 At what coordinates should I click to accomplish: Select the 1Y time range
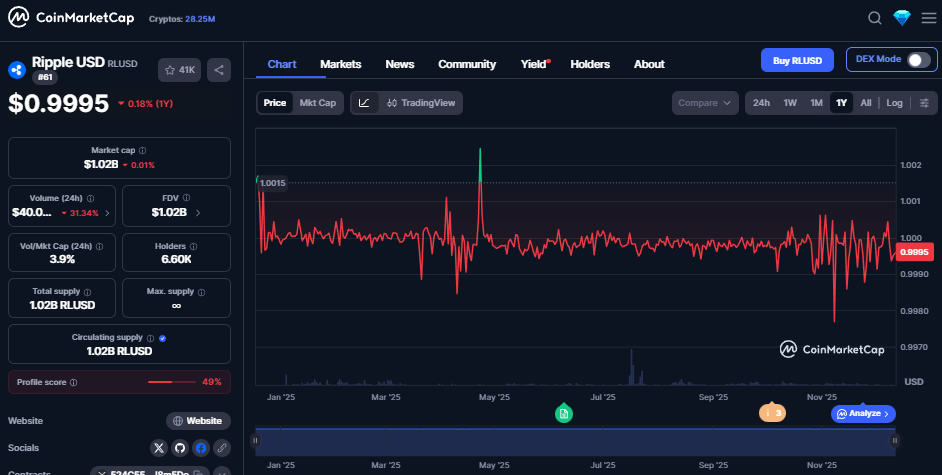point(841,103)
